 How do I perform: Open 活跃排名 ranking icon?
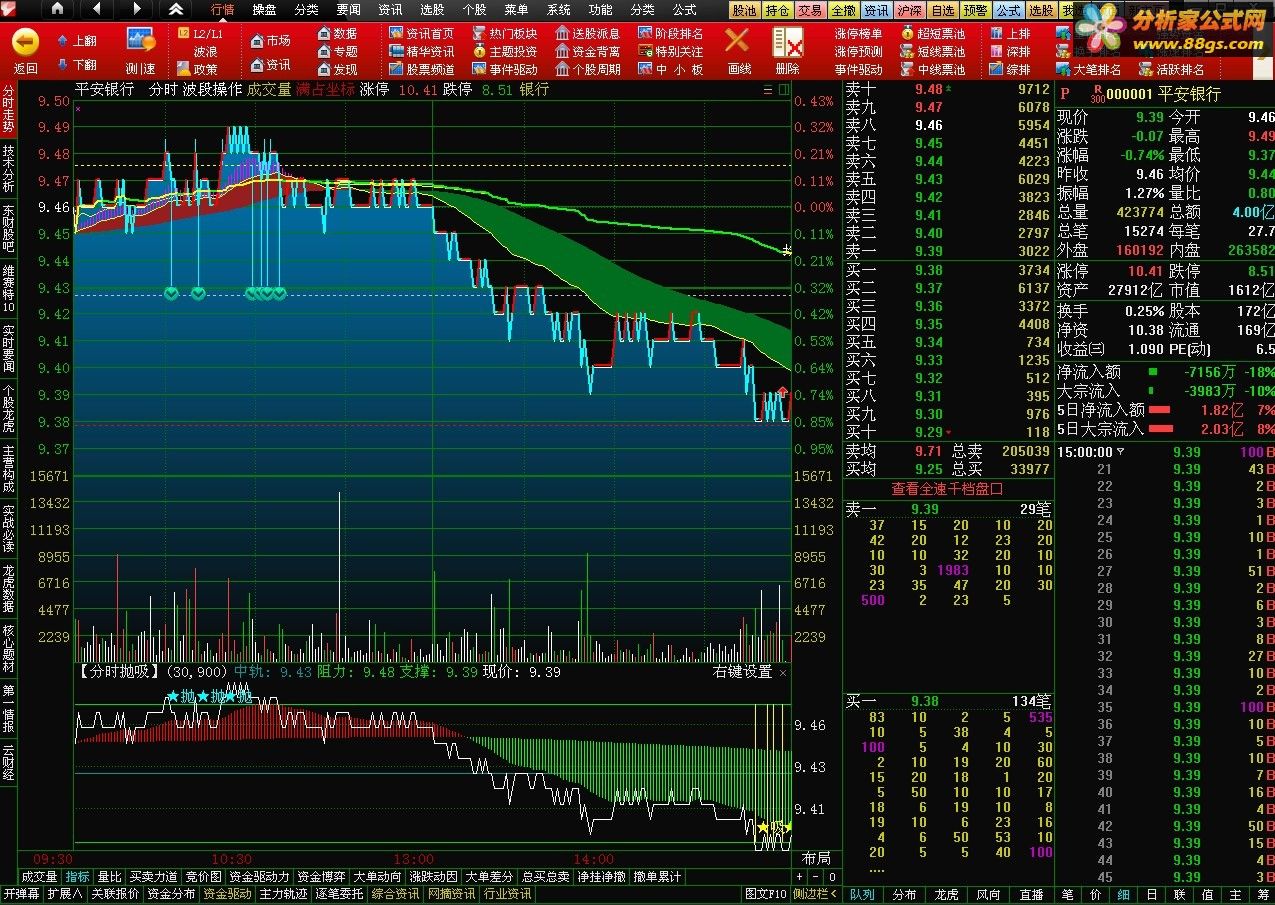pos(1147,69)
